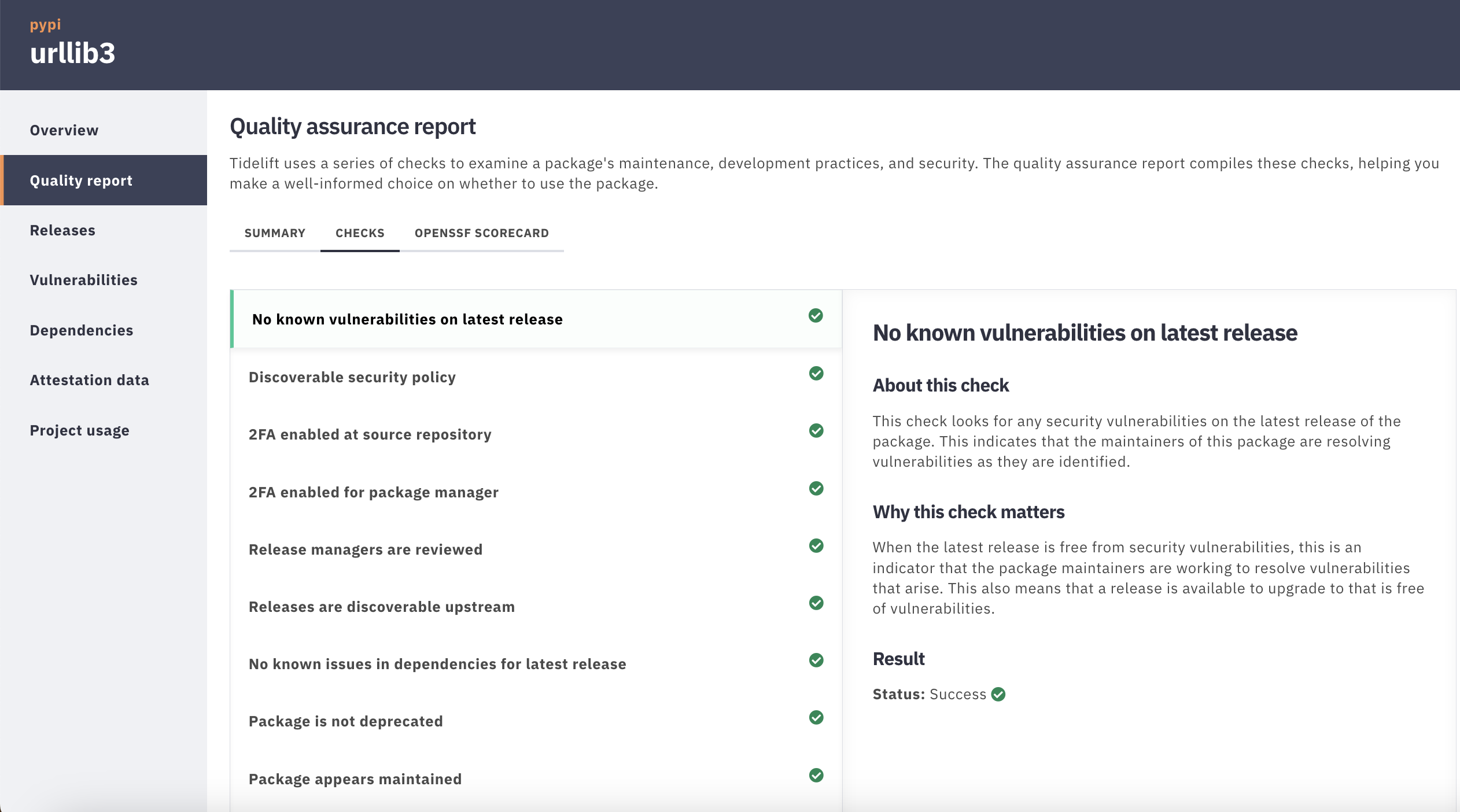Select the Checks tab

tap(360, 233)
